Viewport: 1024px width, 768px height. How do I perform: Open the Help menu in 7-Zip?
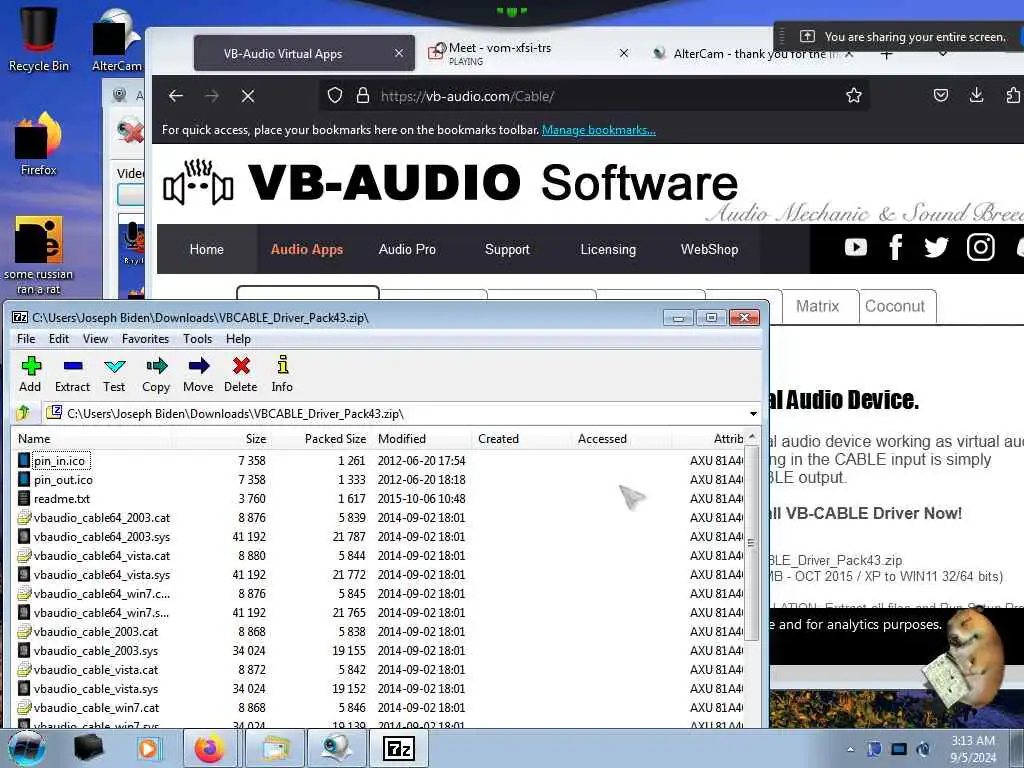coord(238,338)
